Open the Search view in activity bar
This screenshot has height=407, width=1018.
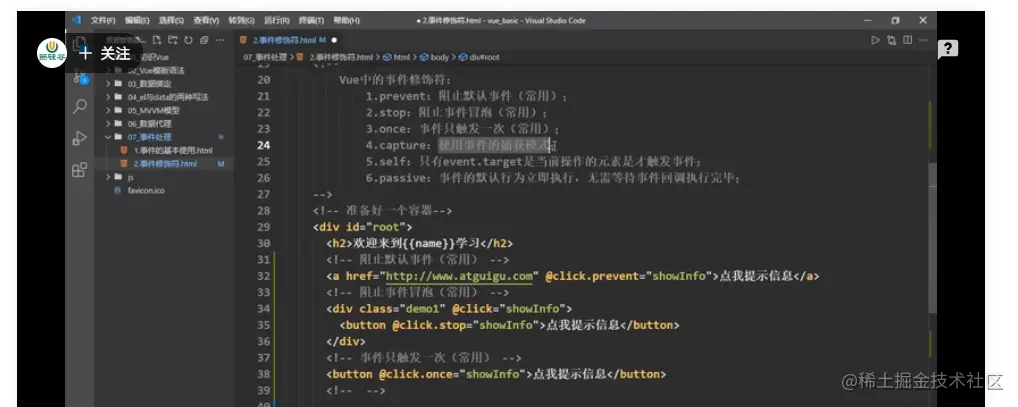coord(80,106)
